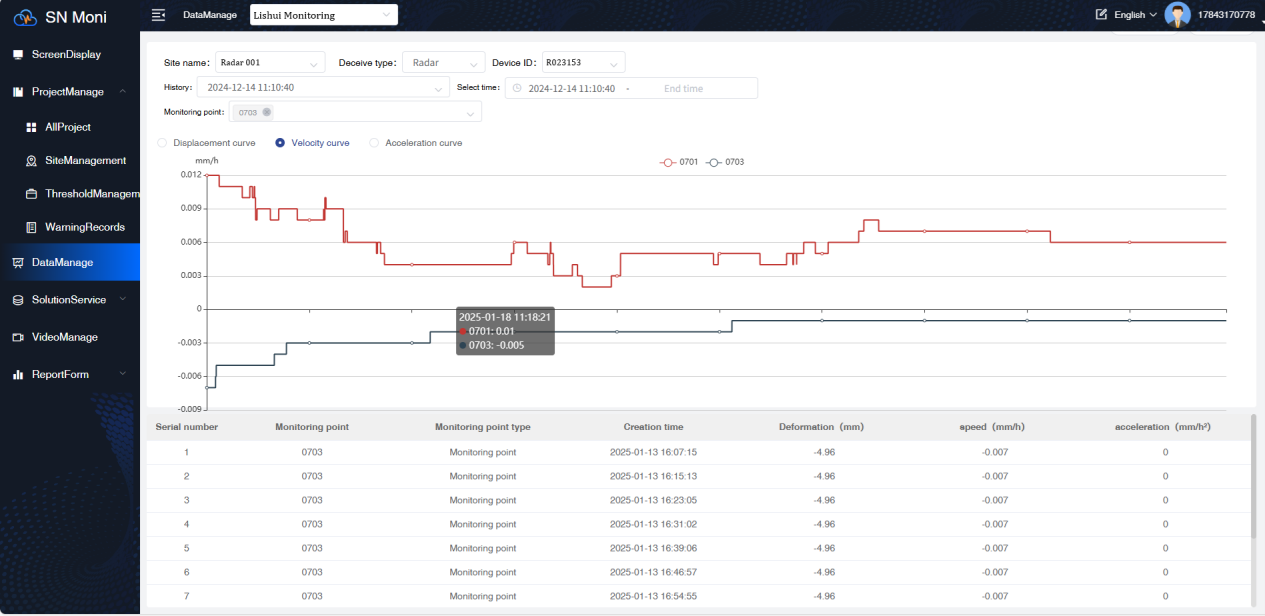Expand the ReportForm menu
Viewport: 1265px width, 616px height.
[60, 374]
